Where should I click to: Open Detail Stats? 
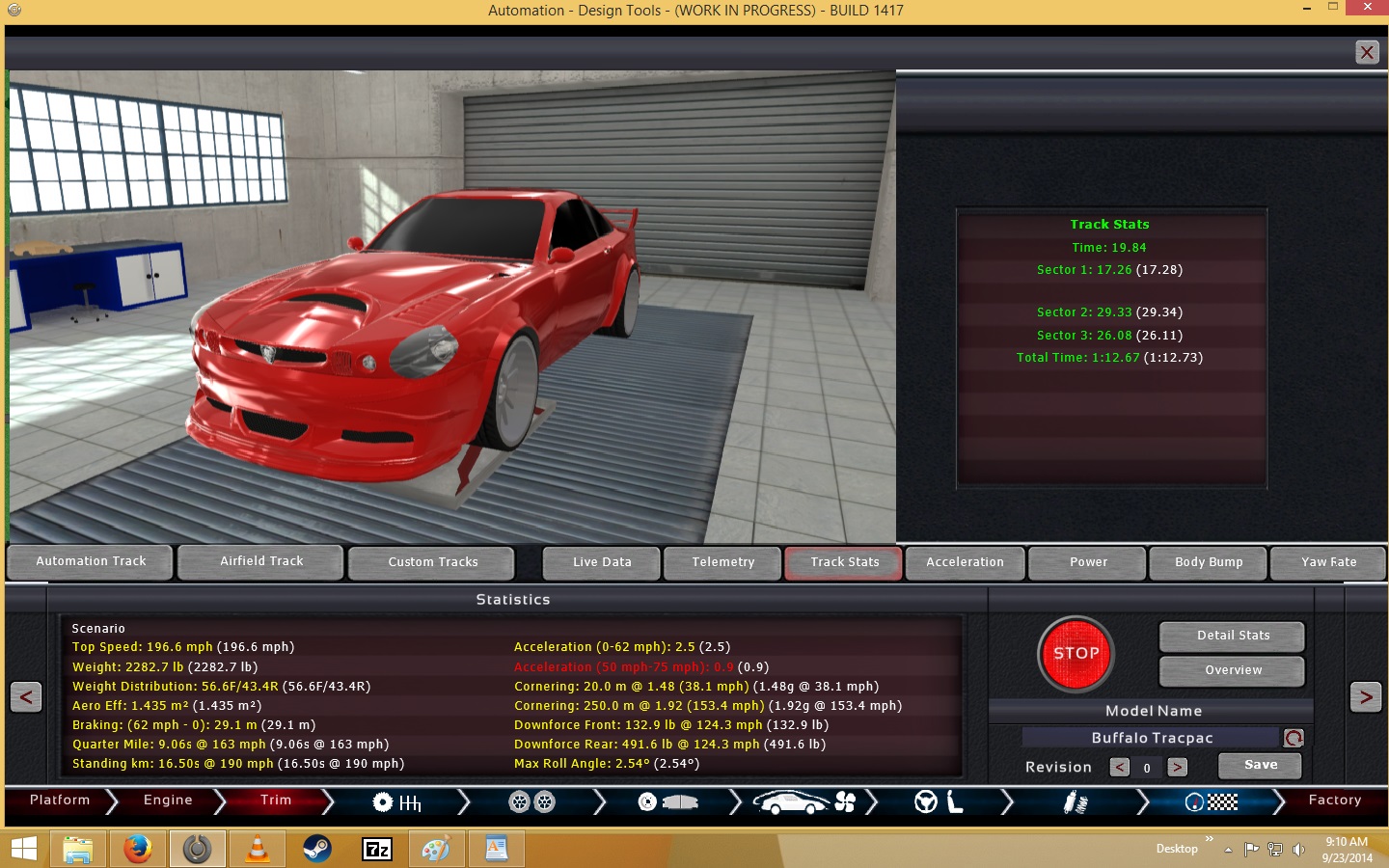1233,636
